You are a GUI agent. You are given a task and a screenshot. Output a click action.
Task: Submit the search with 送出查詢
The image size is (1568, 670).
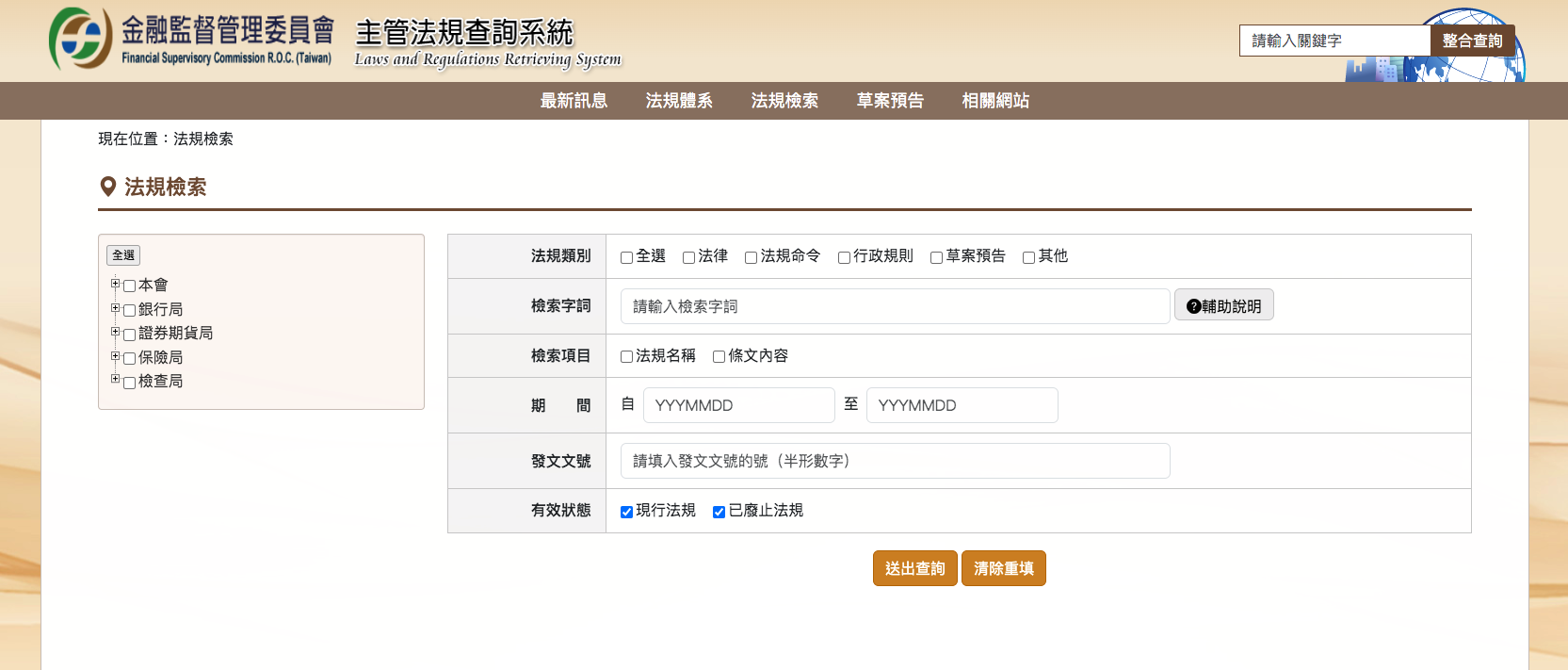915,568
